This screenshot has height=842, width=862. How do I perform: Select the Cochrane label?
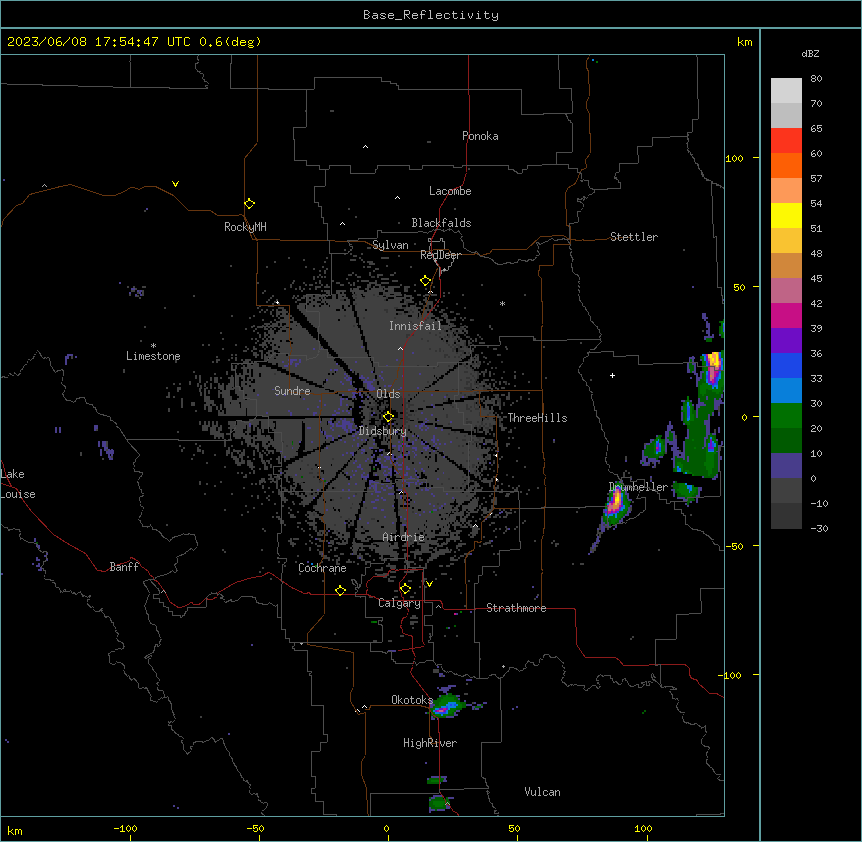pos(322,568)
